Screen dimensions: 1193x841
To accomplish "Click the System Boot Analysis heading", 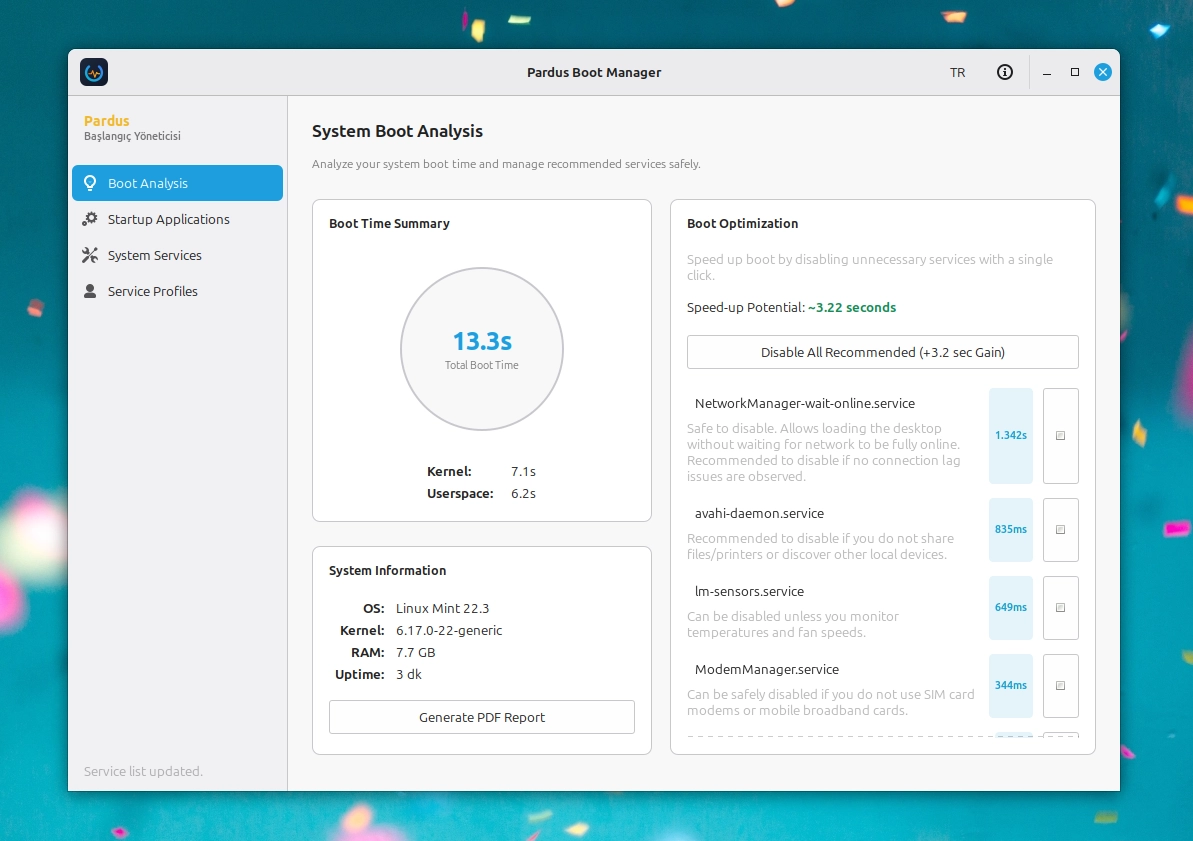I will [x=397, y=131].
